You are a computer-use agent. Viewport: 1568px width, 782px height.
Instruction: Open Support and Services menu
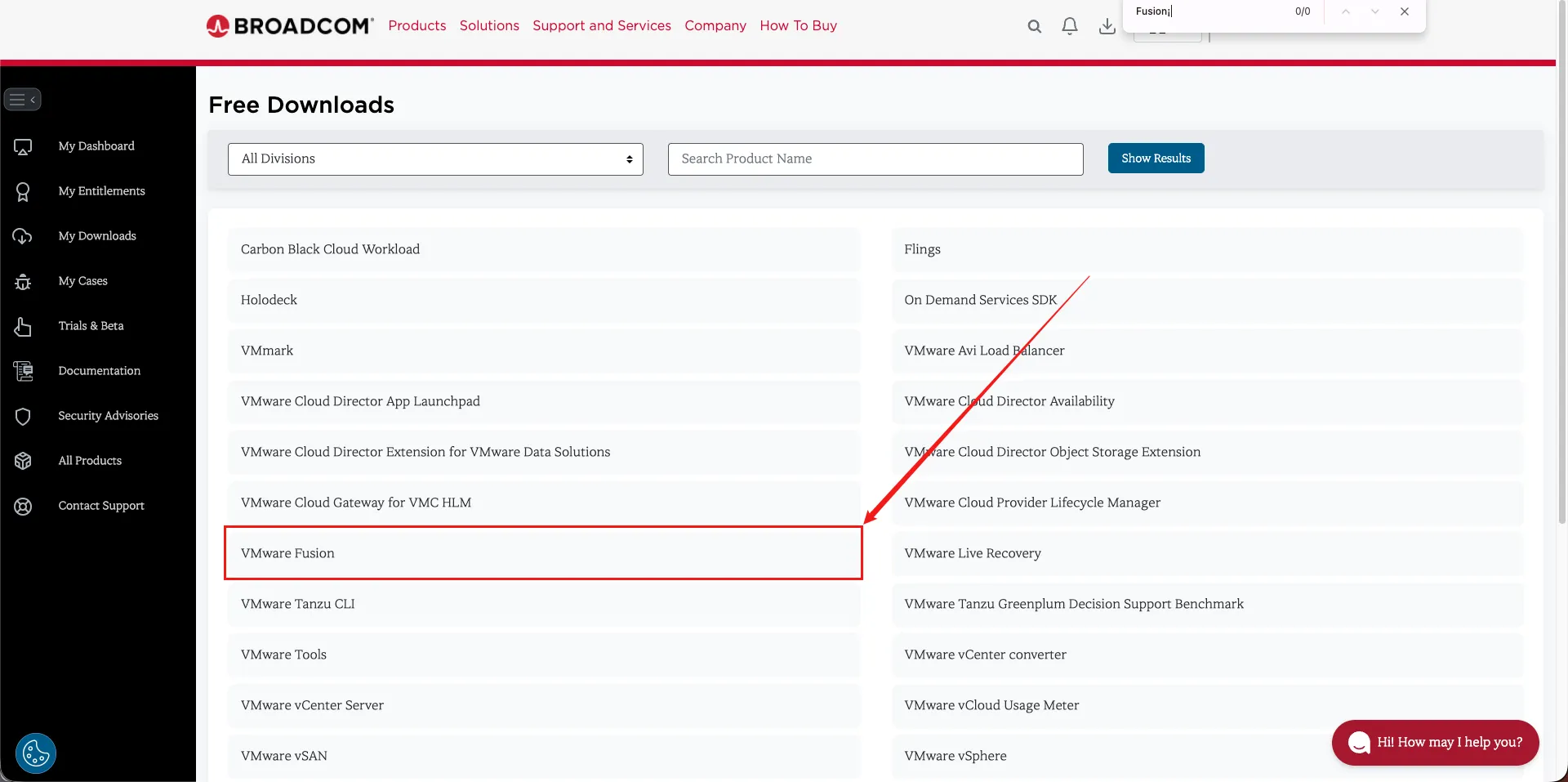(601, 25)
